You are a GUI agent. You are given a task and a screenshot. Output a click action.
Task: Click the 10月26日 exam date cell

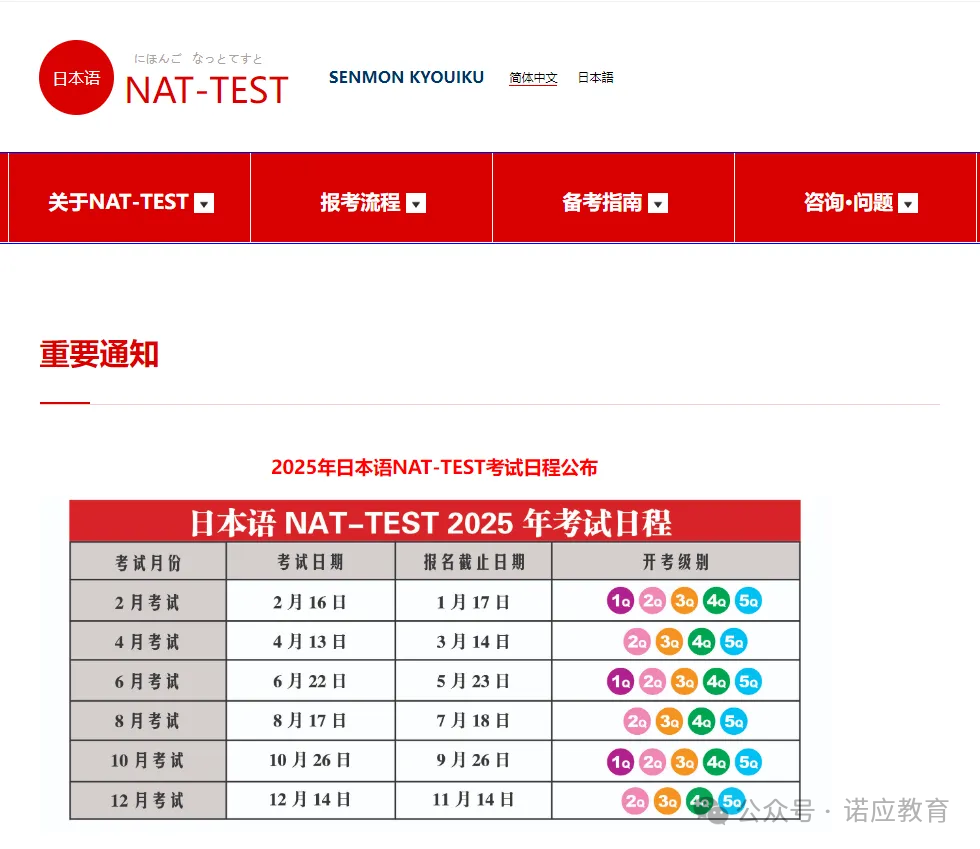pos(311,760)
